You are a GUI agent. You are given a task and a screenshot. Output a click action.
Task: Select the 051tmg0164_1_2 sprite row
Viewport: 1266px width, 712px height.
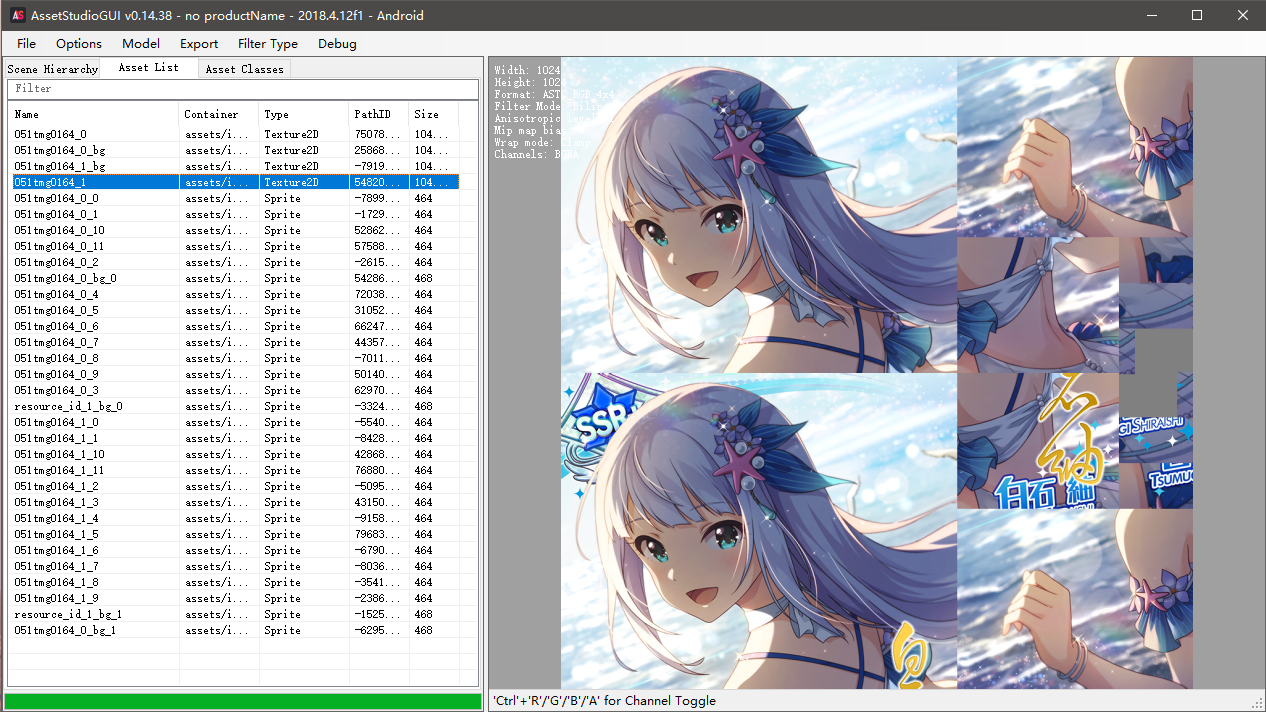pyautogui.click(x=235, y=486)
